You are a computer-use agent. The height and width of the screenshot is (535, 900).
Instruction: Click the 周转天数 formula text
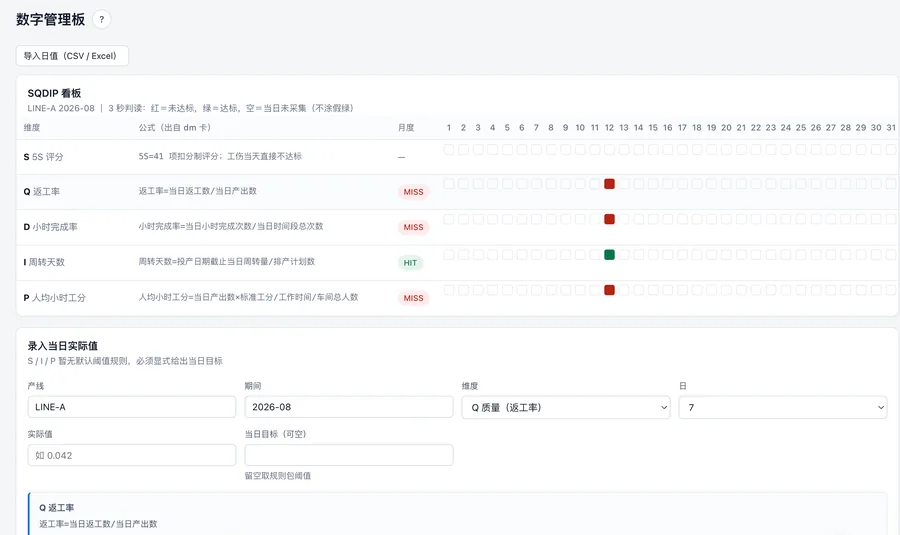(227, 262)
